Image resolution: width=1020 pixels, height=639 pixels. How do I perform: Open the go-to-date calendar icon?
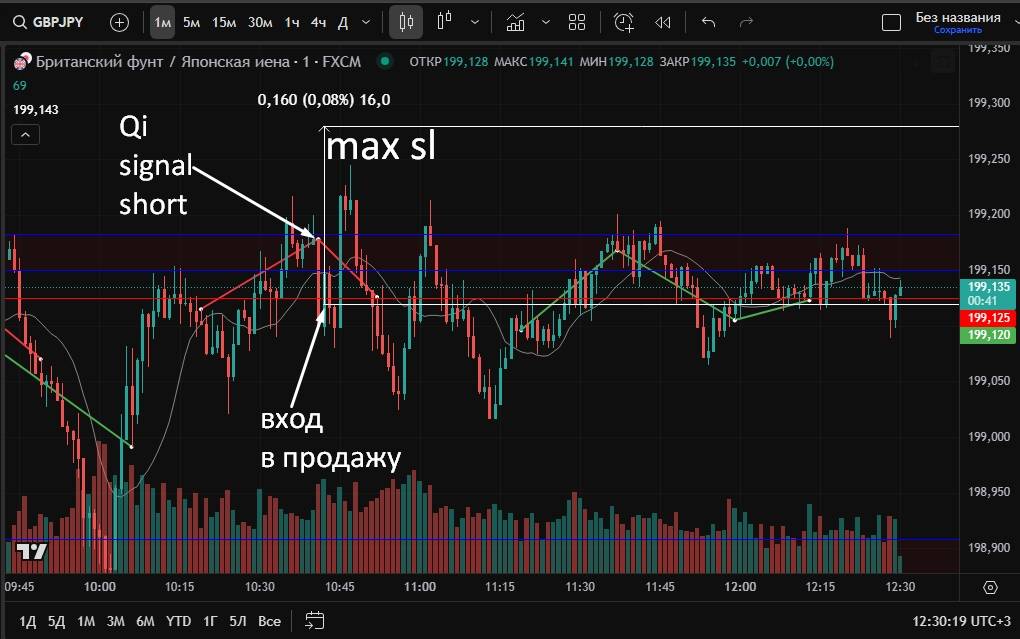pos(314,621)
